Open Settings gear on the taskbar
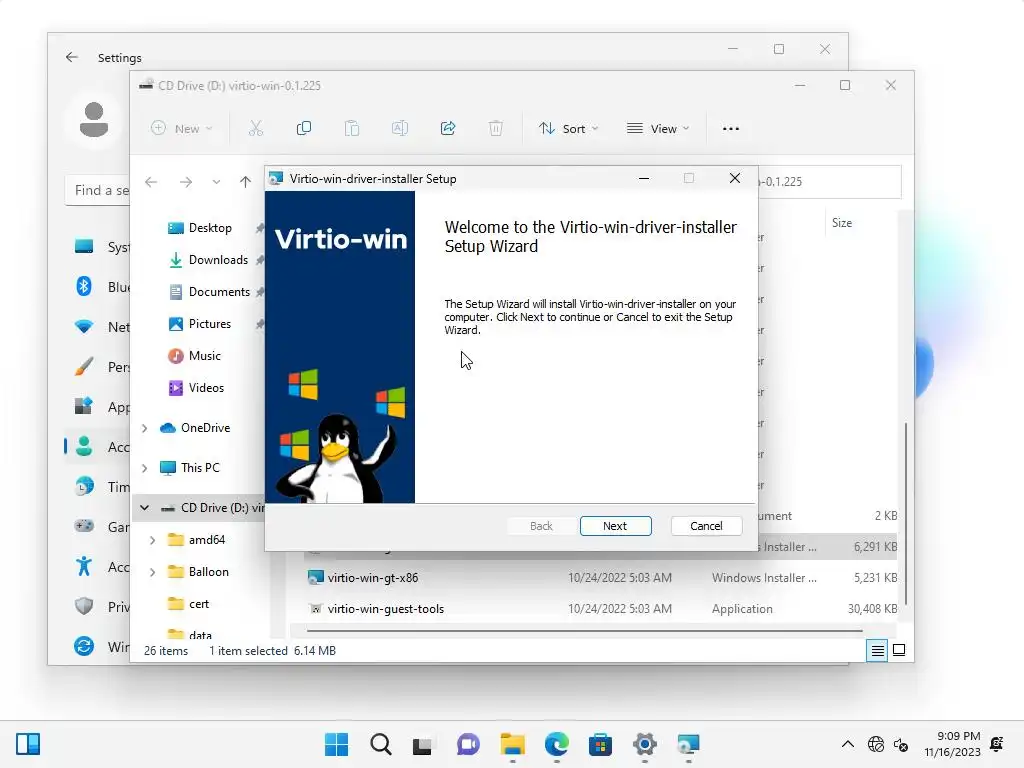The height and width of the screenshot is (768, 1024). (645, 744)
